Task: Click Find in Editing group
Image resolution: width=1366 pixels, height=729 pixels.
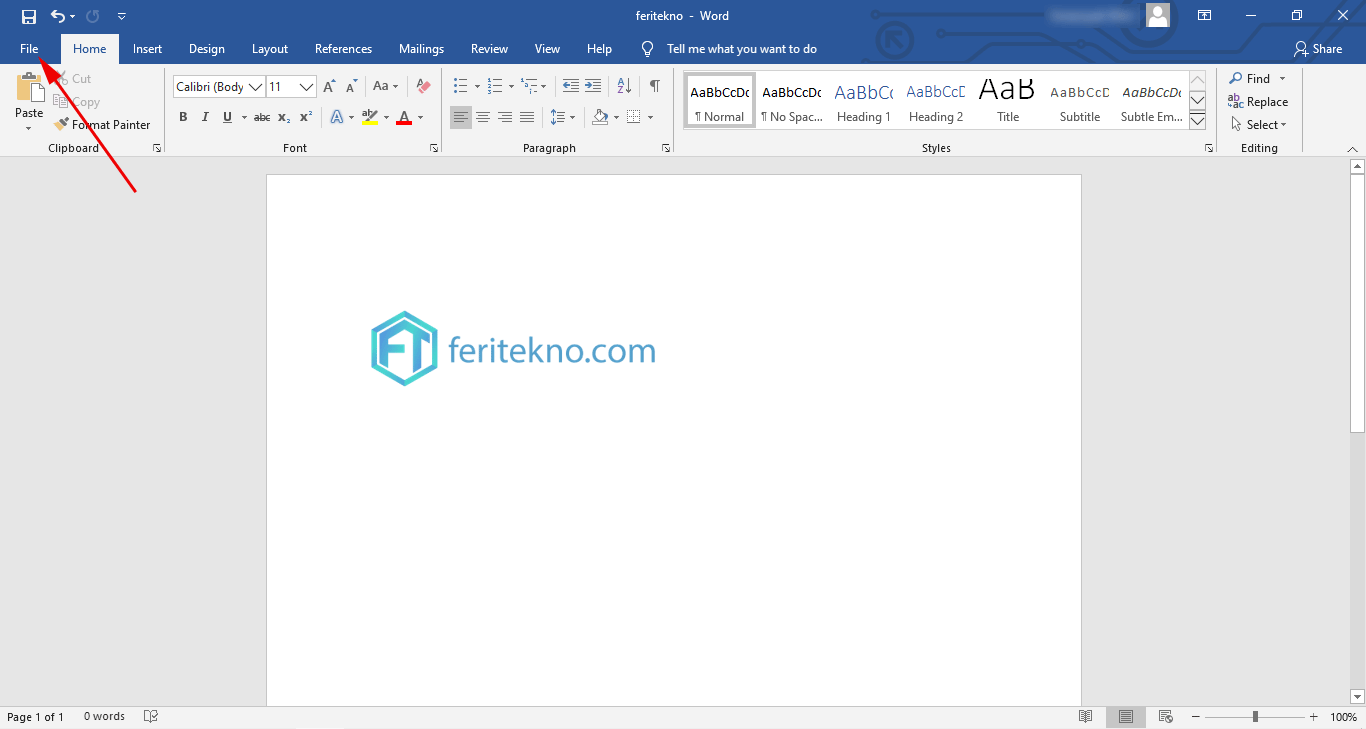Action: [x=1250, y=79]
